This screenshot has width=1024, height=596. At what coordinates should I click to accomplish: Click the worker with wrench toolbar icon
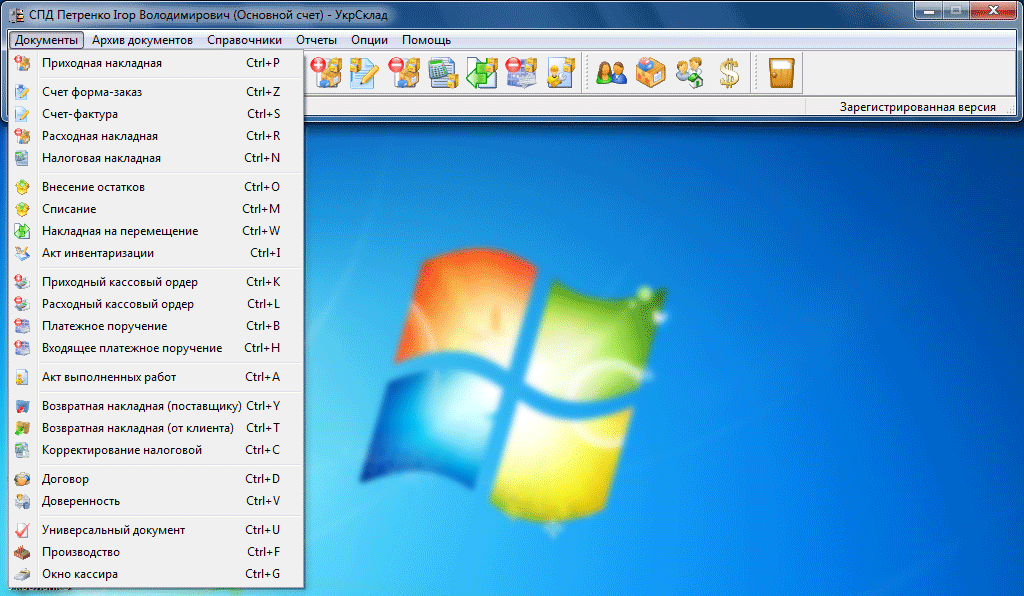pos(560,72)
